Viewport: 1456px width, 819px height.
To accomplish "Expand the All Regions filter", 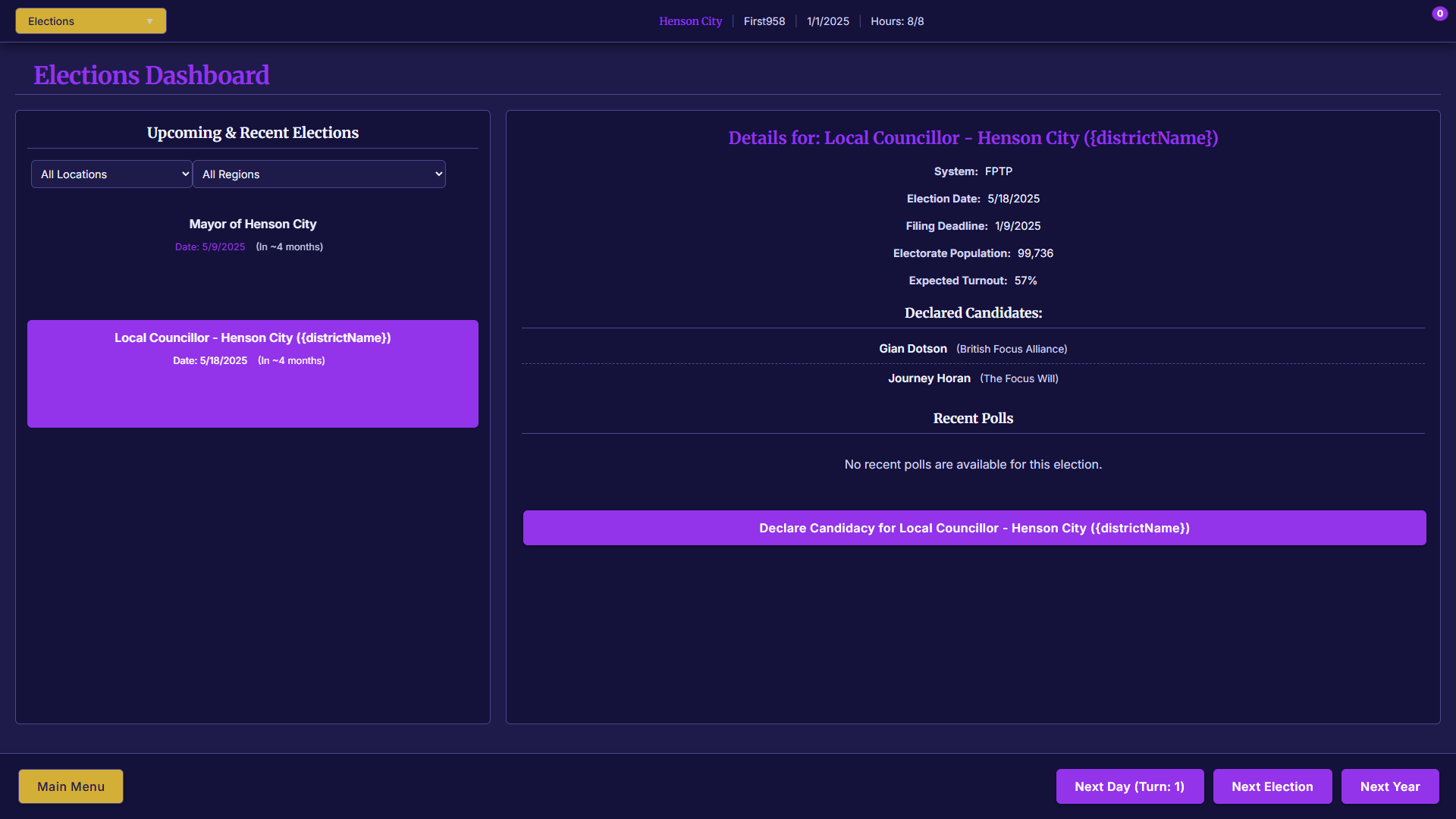I will tap(318, 174).
